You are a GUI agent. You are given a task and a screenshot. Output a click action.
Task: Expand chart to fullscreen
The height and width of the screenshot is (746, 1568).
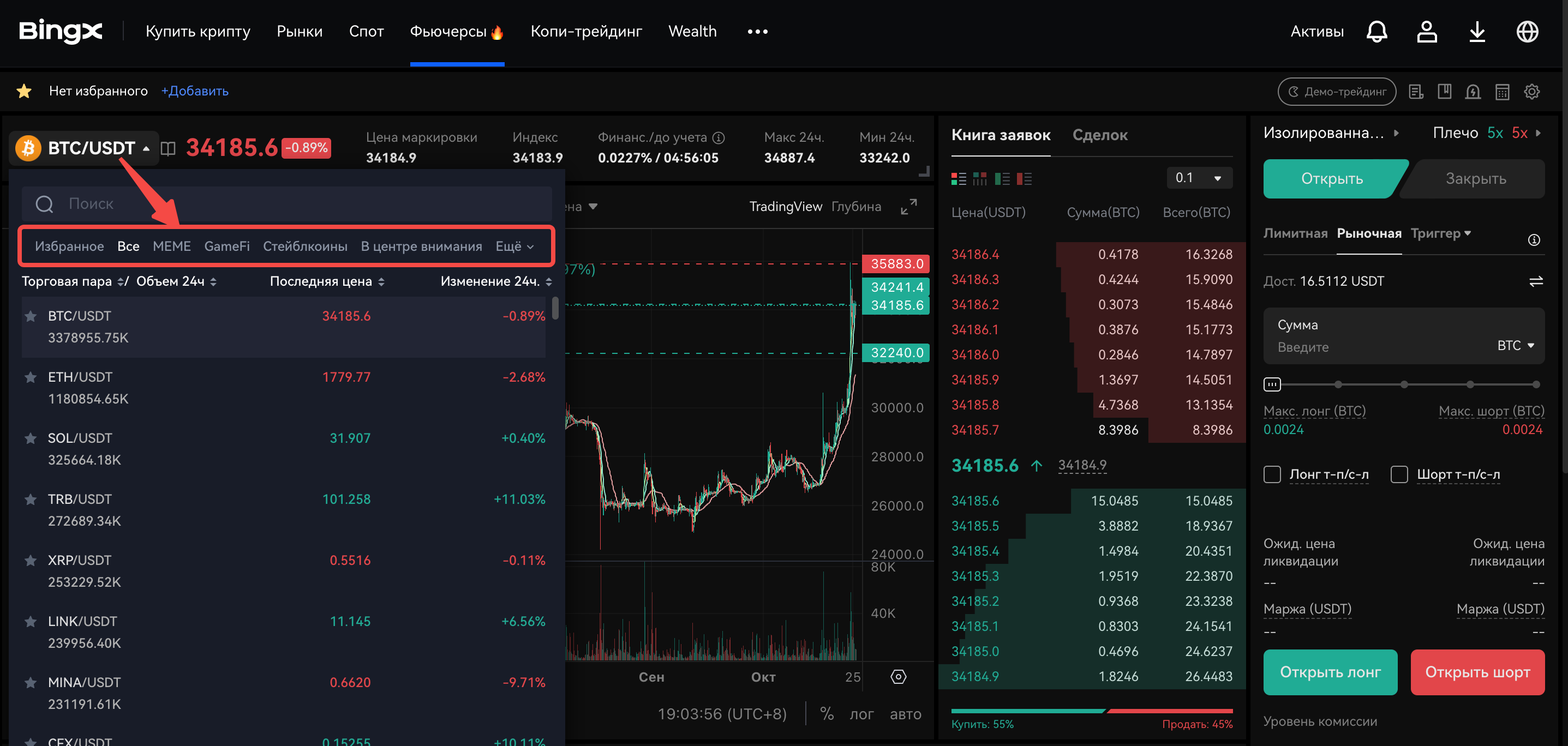click(908, 207)
